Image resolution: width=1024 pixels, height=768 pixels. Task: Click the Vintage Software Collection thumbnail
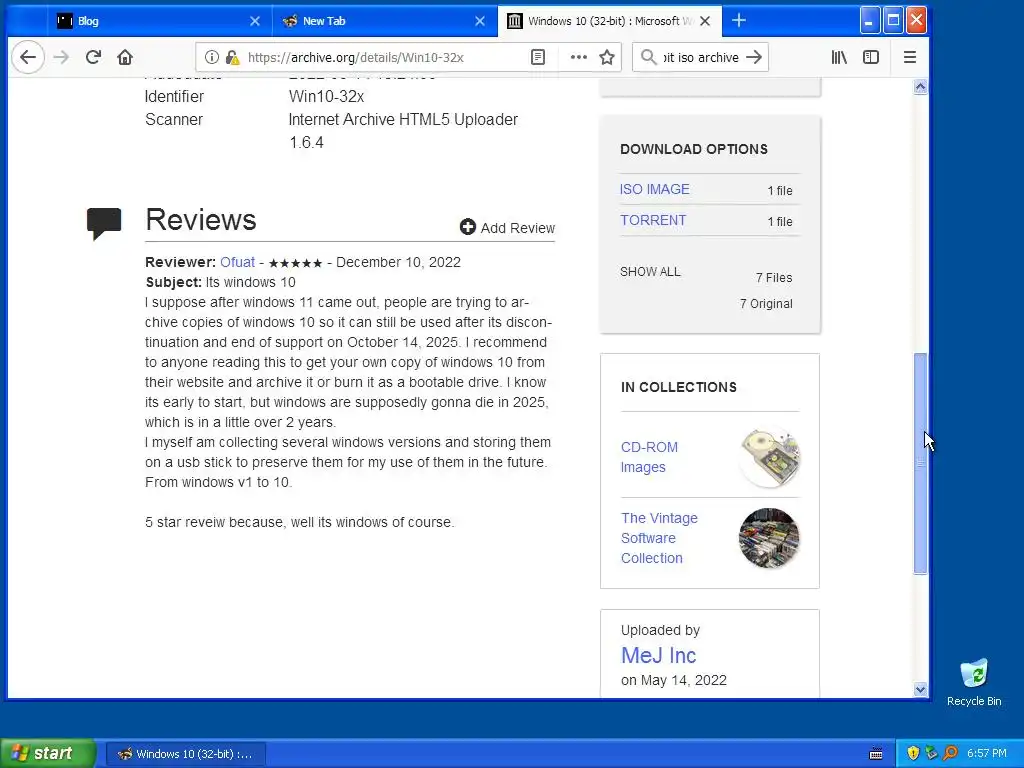point(769,538)
